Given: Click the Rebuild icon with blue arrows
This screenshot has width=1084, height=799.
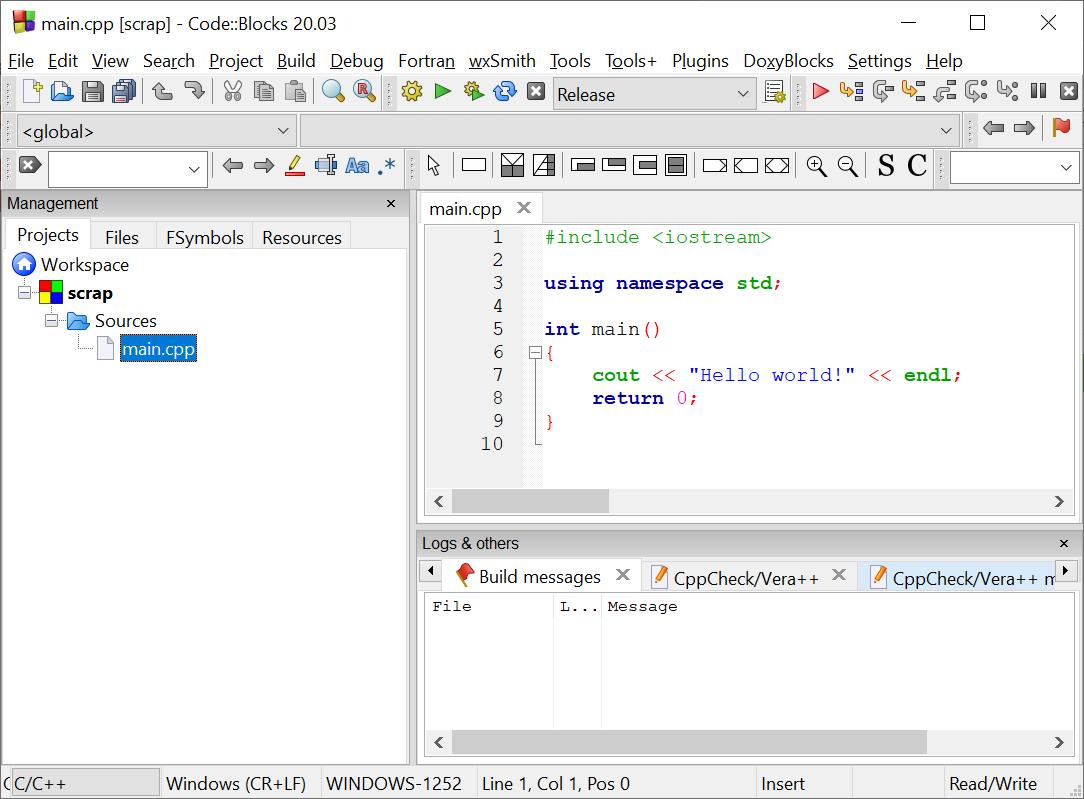Looking at the screenshot, I should point(505,92).
